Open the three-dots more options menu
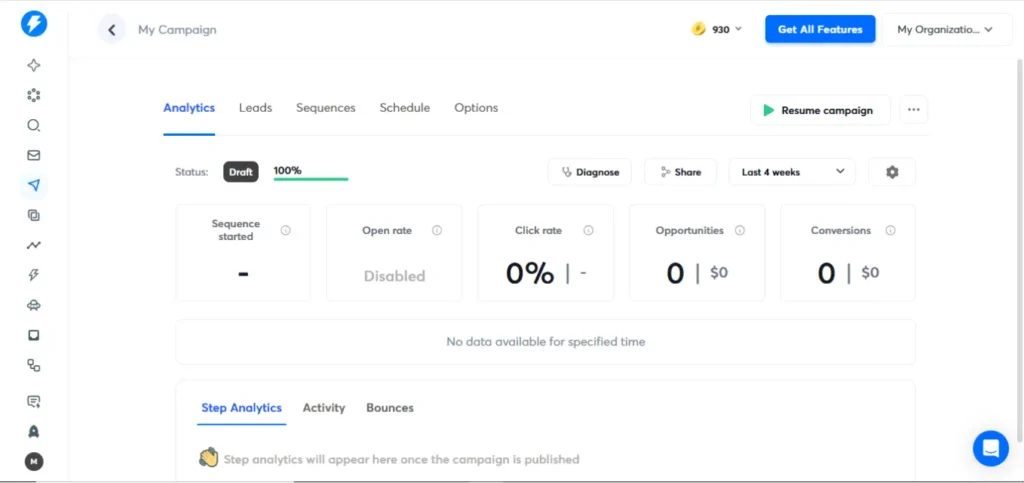The width and height of the screenshot is (1024, 483). tap(914, 110)
